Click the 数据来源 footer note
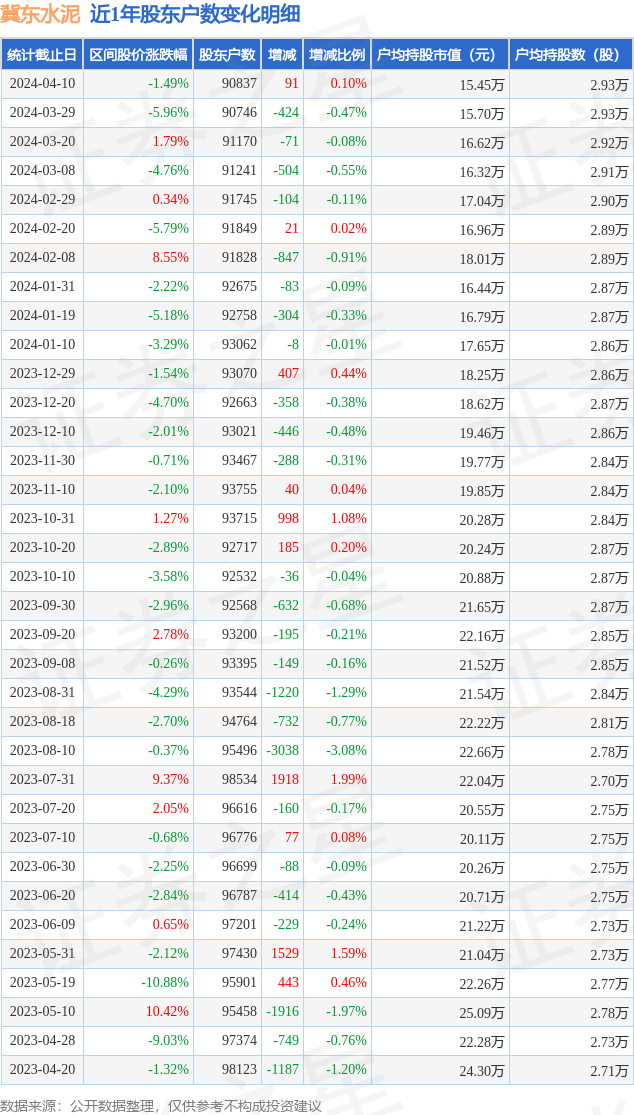This screenshot has width=634, height=1115. click(x=161, y=1105)
